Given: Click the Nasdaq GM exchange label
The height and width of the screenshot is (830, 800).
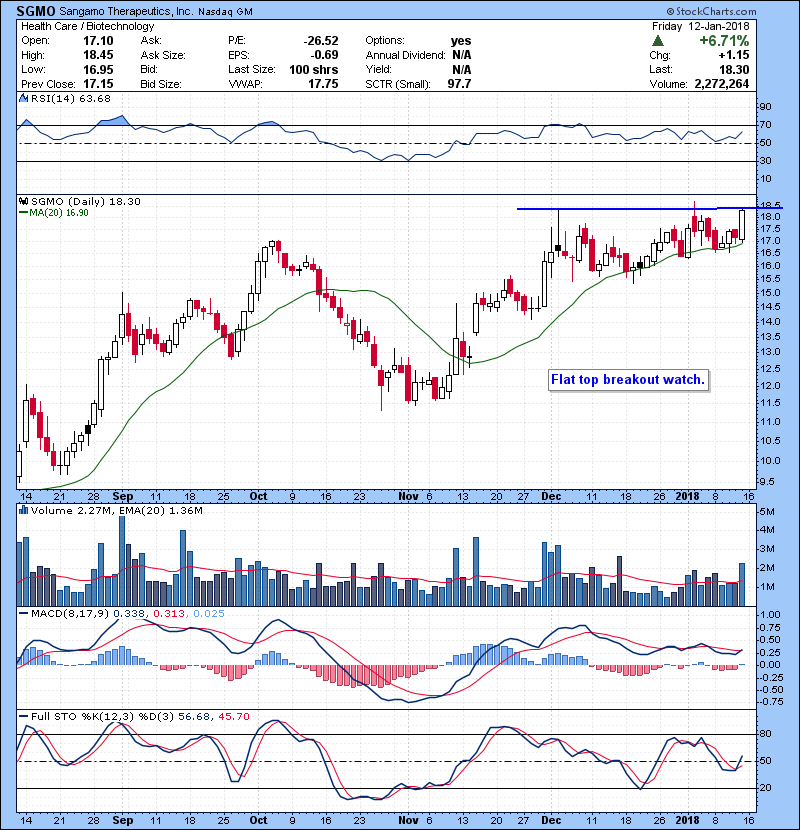Looking at the screenshot, I should tap(225, 12).
